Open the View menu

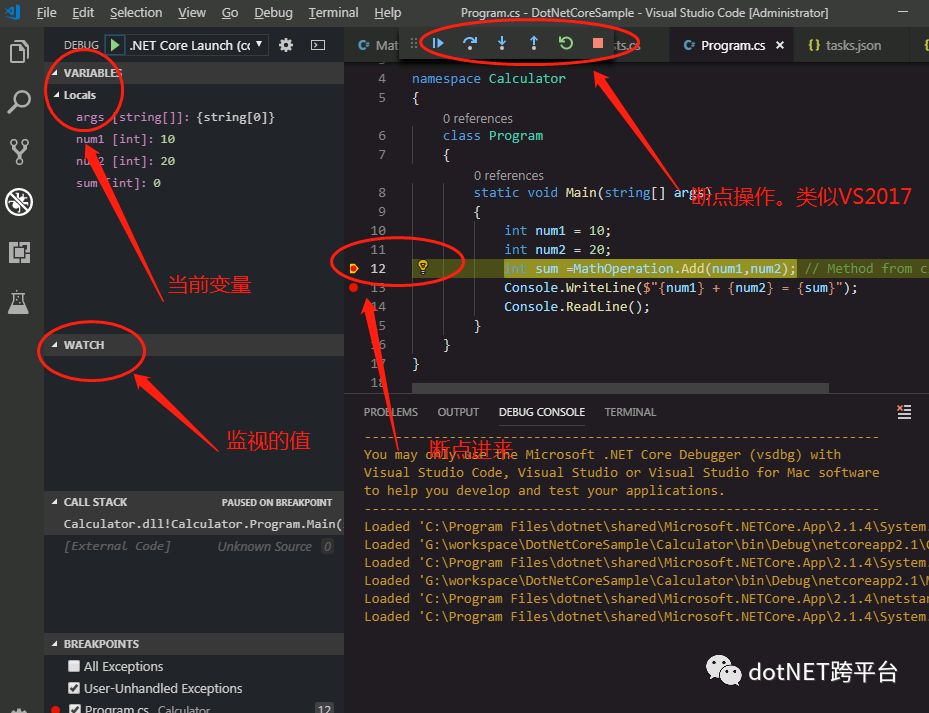click(192, 12)
